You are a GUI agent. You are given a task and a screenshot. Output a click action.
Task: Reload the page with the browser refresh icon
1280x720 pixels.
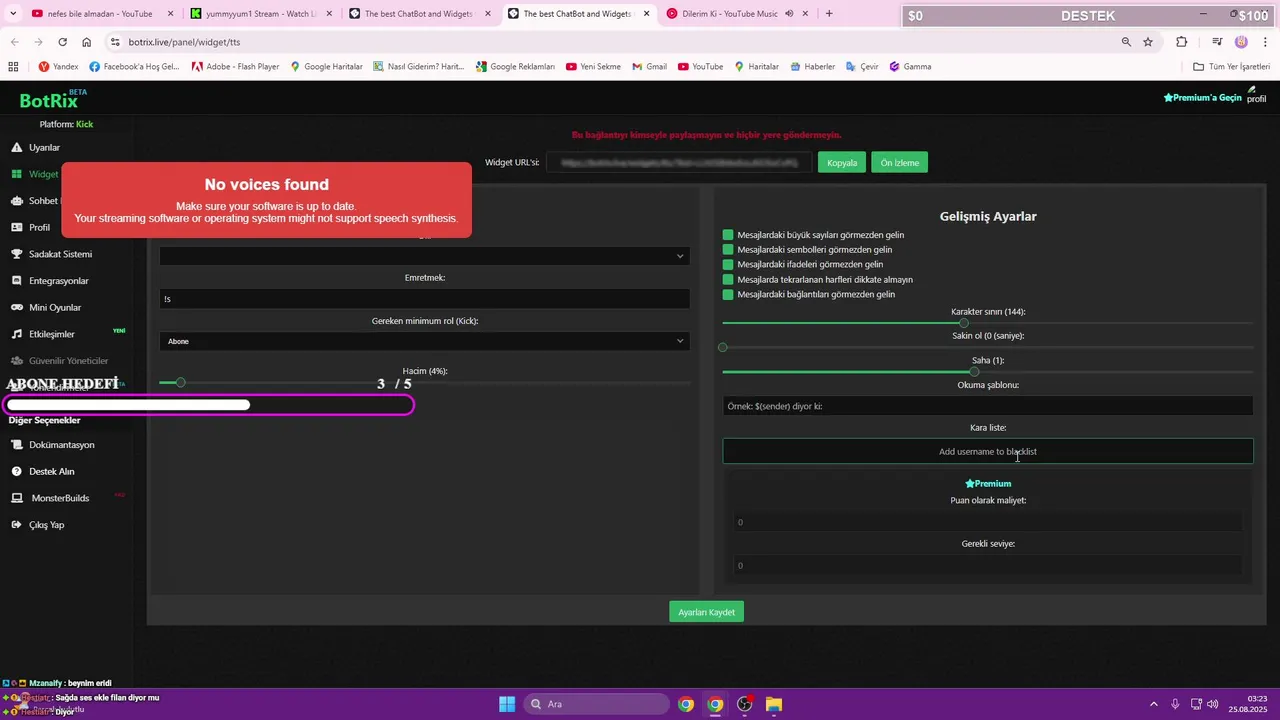click(62, 42)
